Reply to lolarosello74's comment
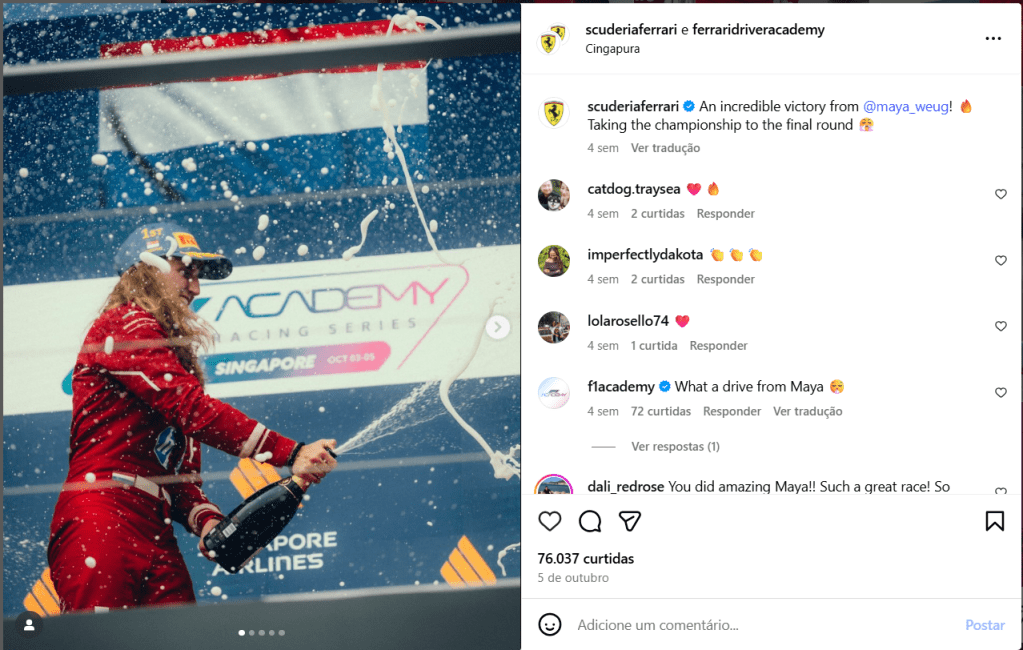The height and width of the screenshot is (650, 1023). pos(718,345)
